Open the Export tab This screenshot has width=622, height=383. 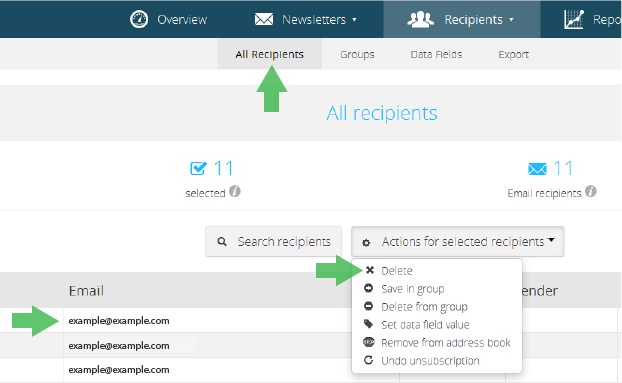[x=514, y=54]
